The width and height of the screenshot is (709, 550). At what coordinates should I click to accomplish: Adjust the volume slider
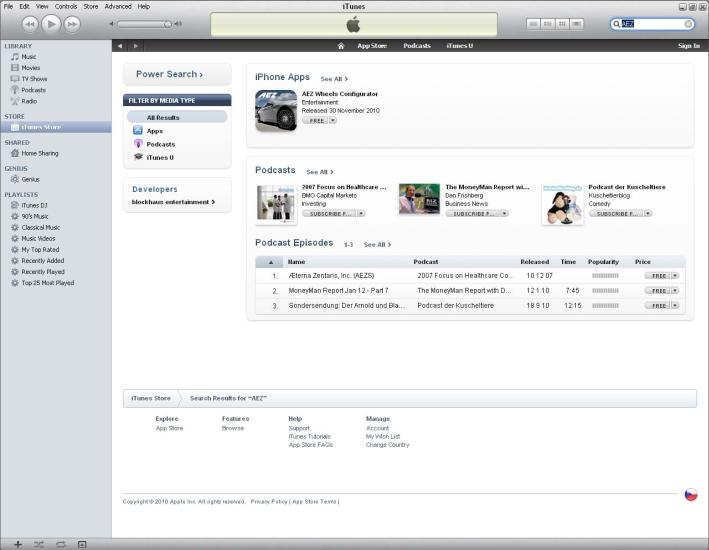pos(145,24)
